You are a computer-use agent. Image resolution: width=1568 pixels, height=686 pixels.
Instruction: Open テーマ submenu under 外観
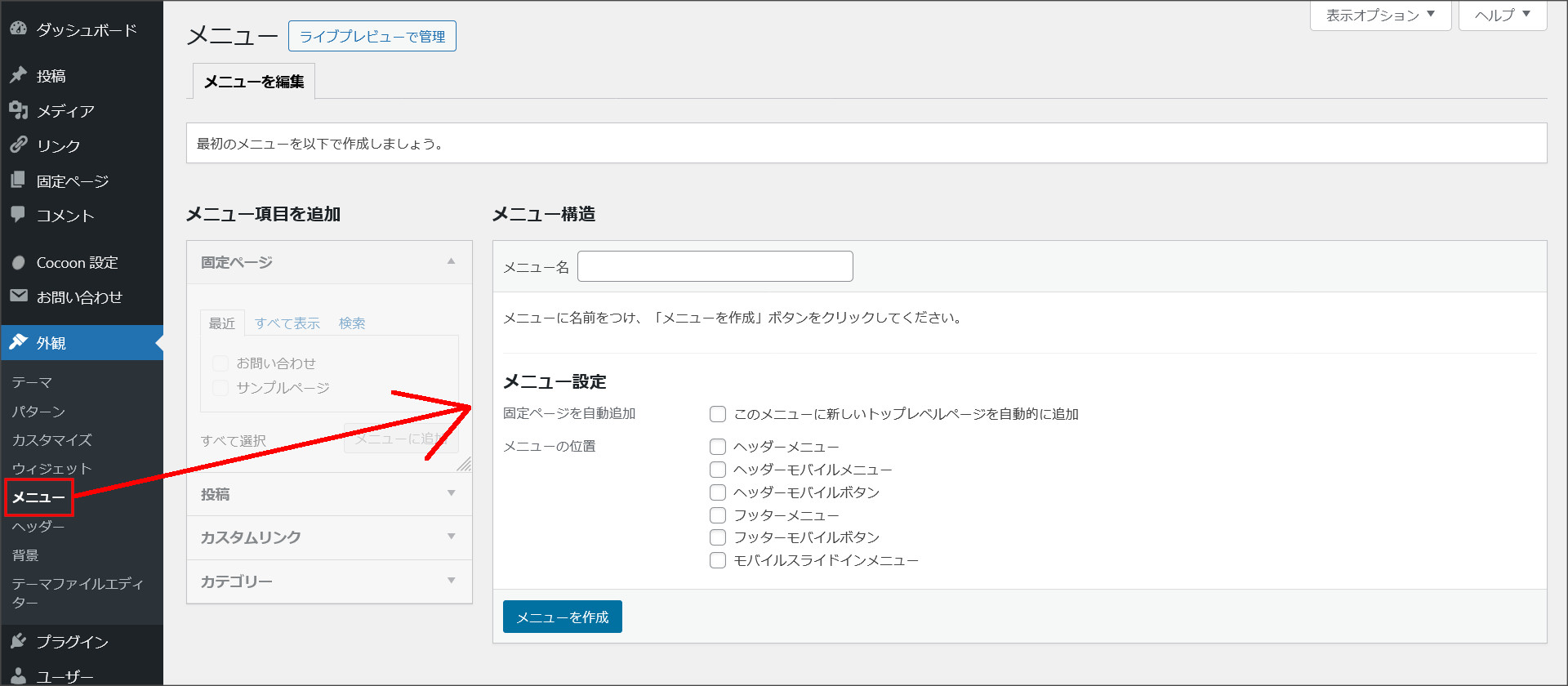point(32,382)
